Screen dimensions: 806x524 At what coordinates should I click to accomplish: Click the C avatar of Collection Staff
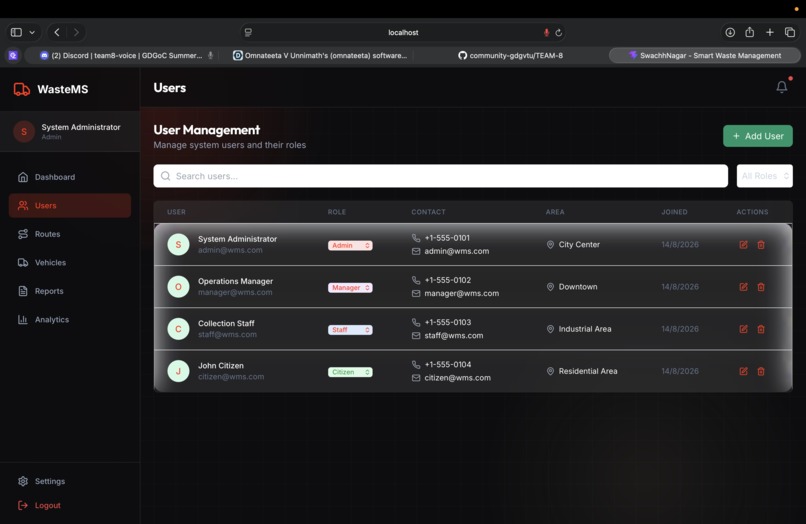(178, 329)
